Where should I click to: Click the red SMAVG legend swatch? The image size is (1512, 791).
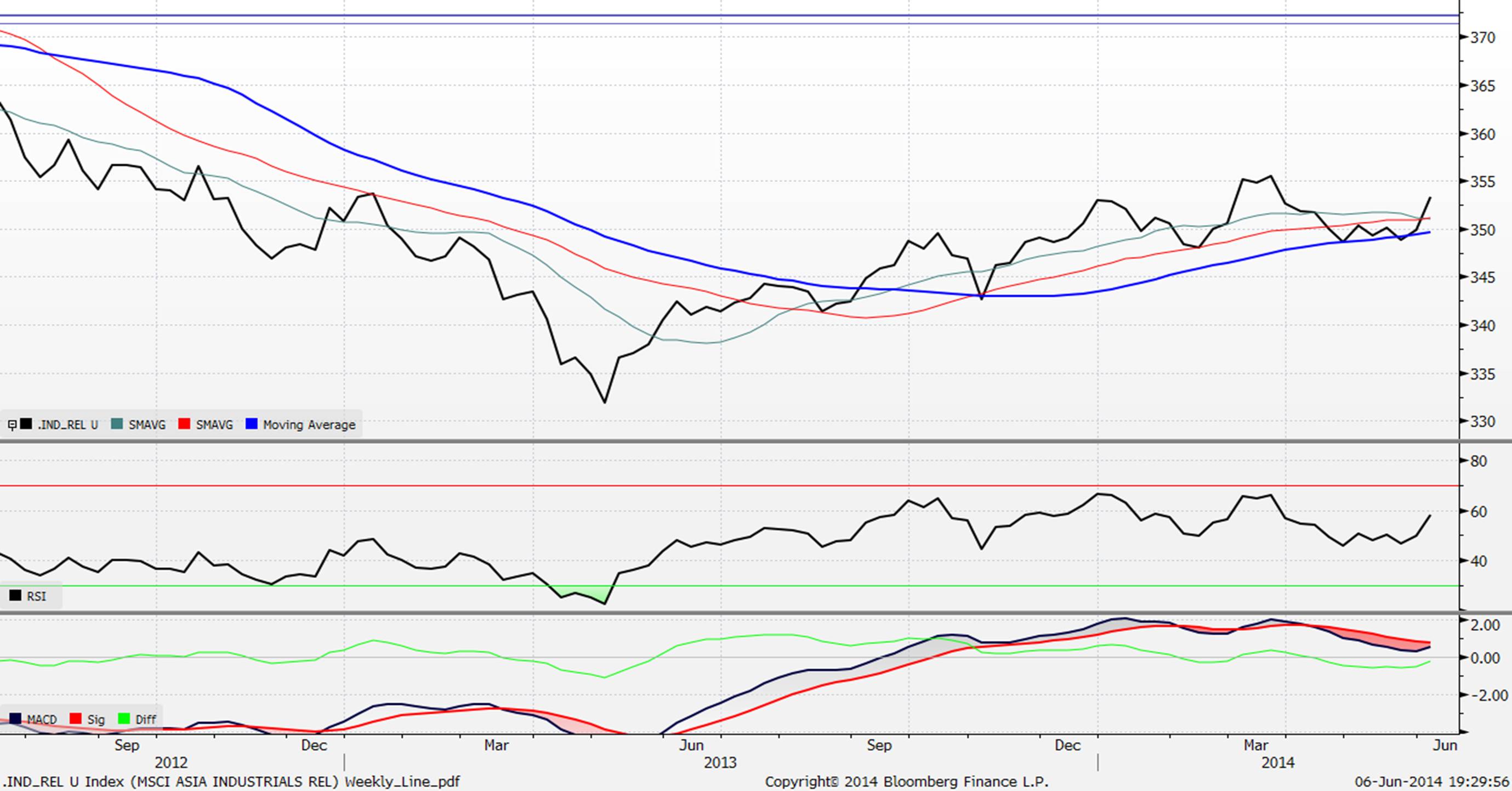pos(184,424)
